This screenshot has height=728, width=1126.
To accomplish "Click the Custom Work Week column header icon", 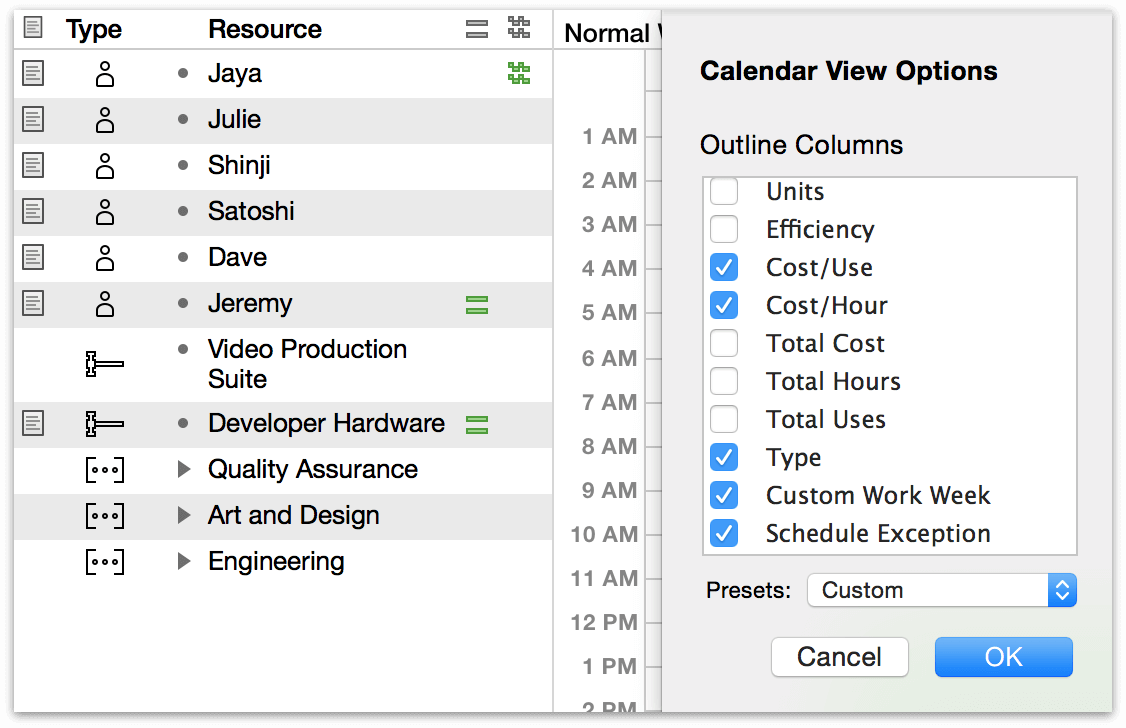I will (477, 29).
